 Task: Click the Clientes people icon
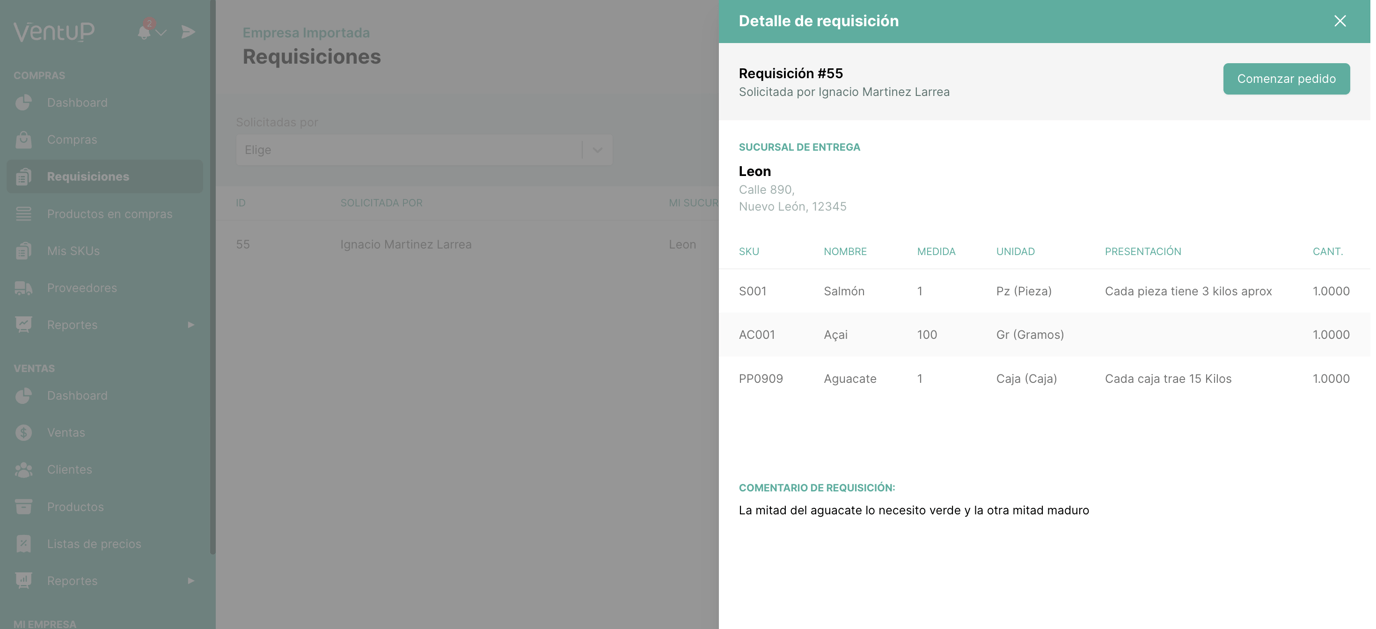pos(24,470)
